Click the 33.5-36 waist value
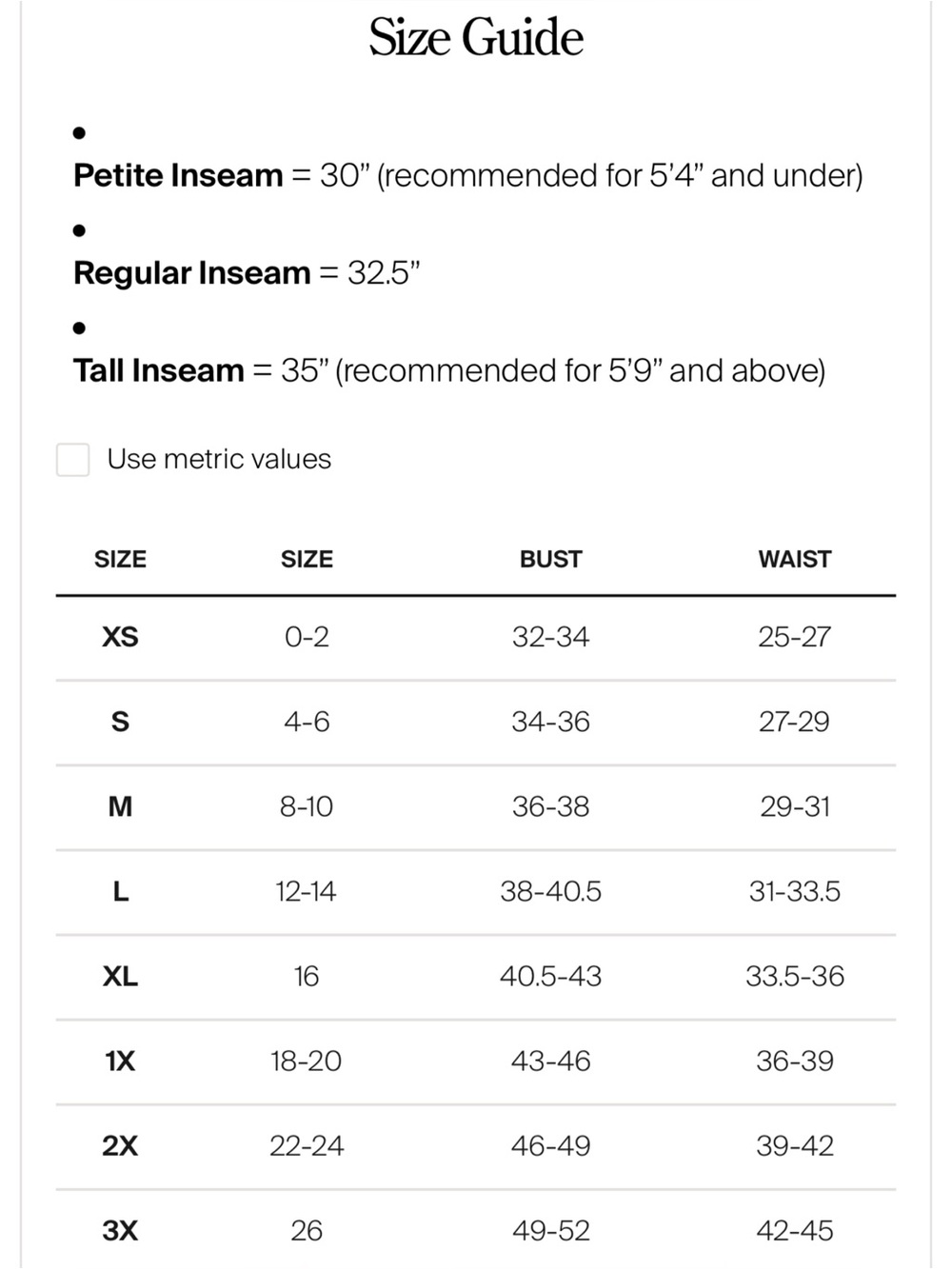This screenshot has height=1269, width=952. (x=795, y=976)
